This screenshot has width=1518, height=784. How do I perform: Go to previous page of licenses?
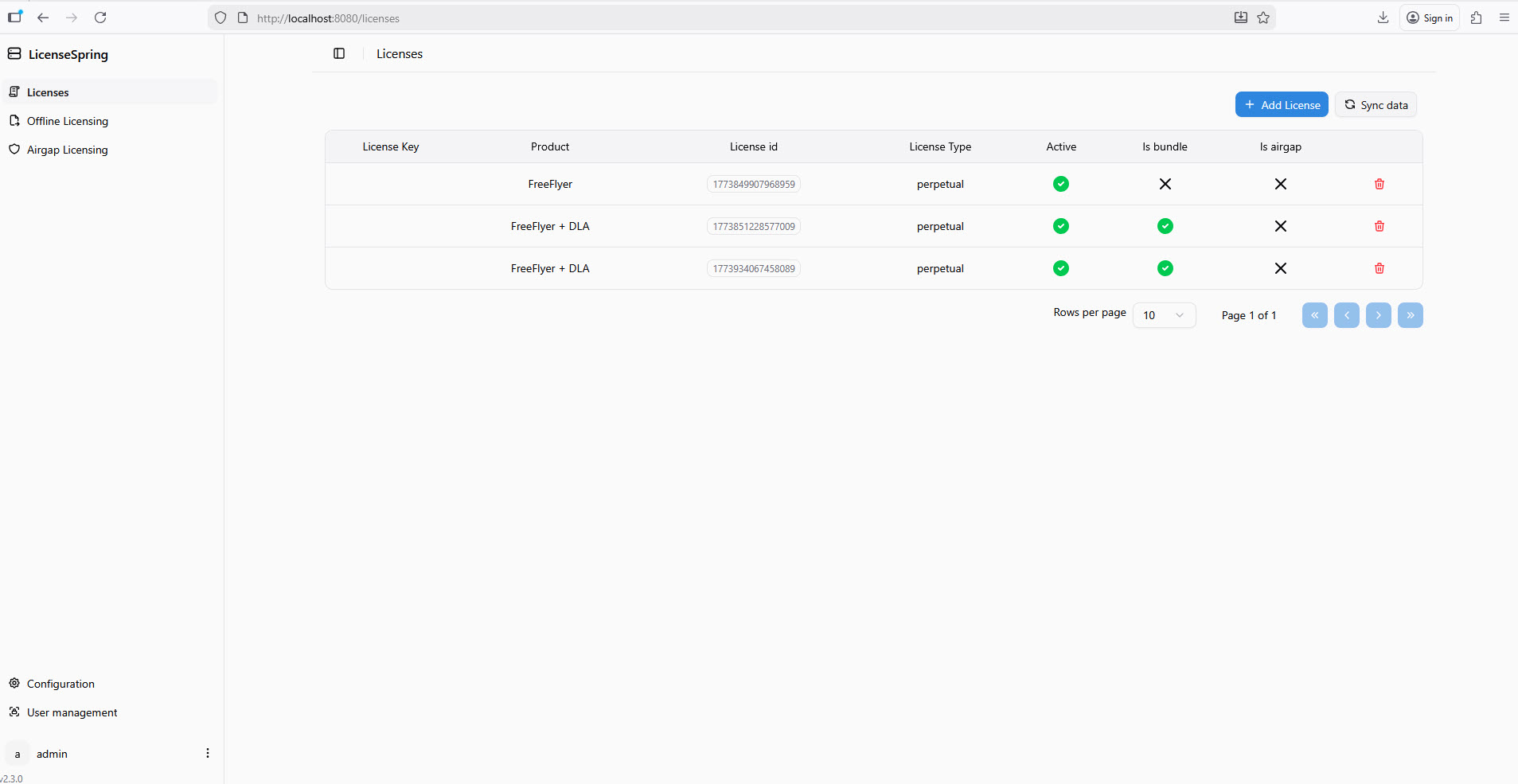(x=1346, y=315)
